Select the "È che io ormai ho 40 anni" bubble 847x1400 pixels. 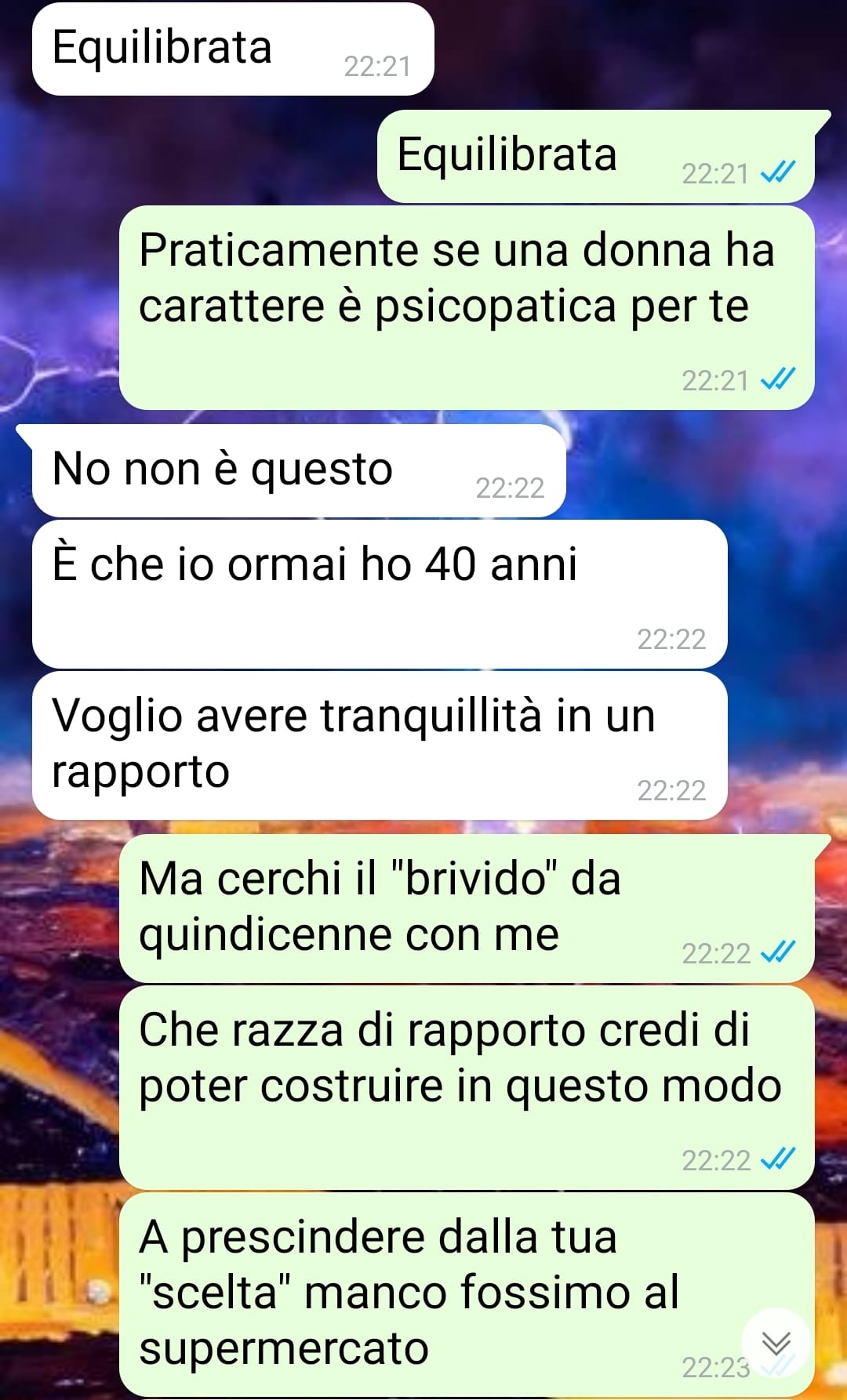pyautogui.click(x=380, y=594)
